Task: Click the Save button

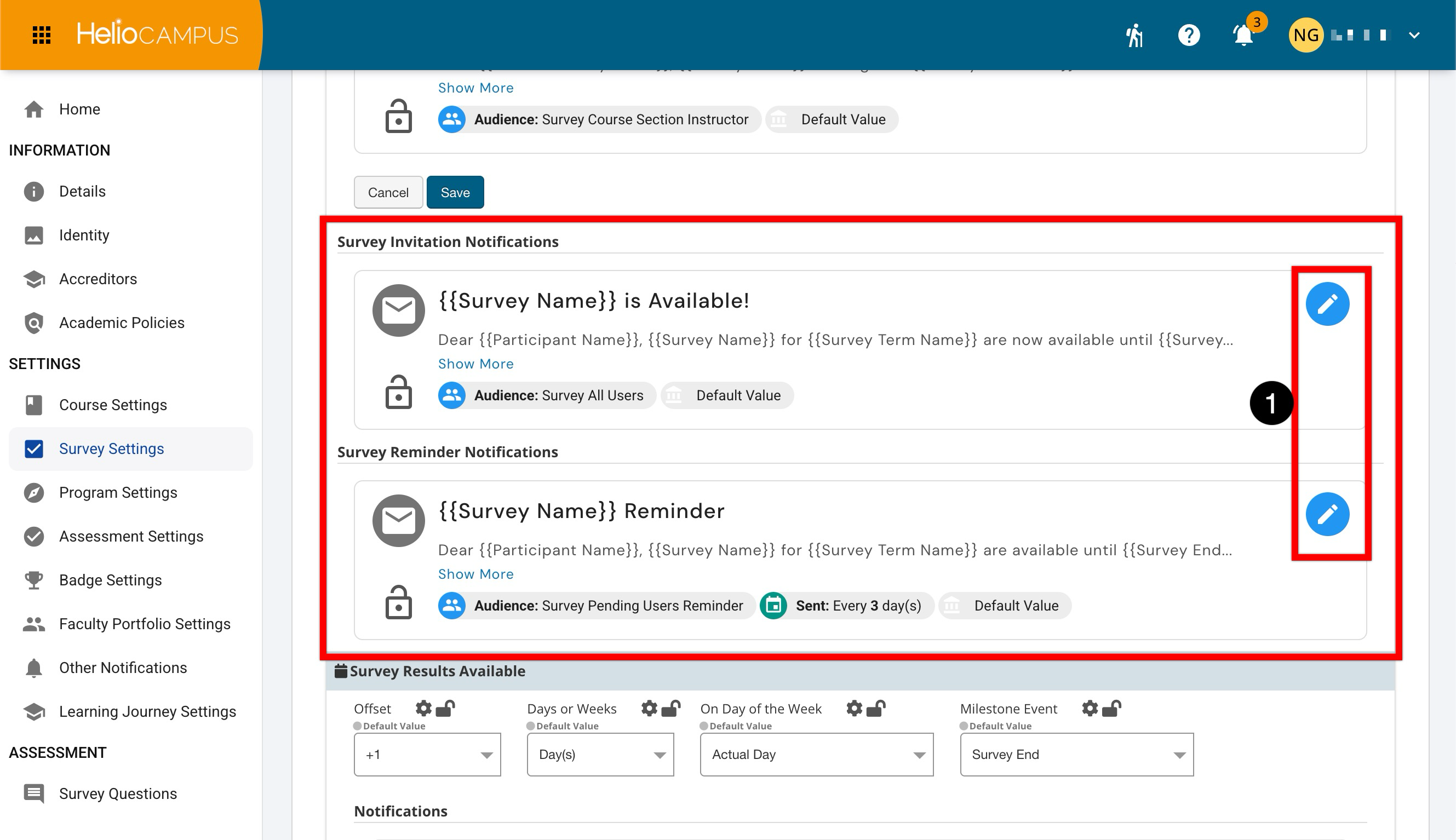Action: [455, 192]
